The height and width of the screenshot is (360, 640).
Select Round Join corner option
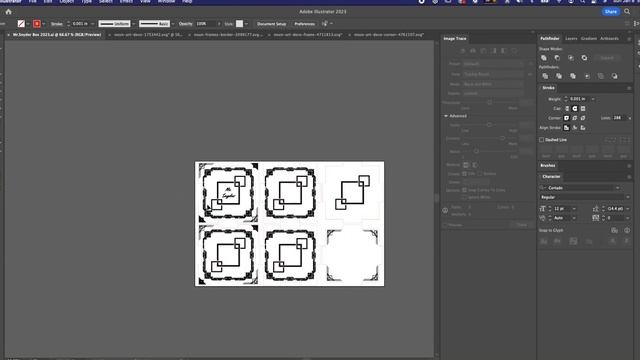tap(575, 118)
